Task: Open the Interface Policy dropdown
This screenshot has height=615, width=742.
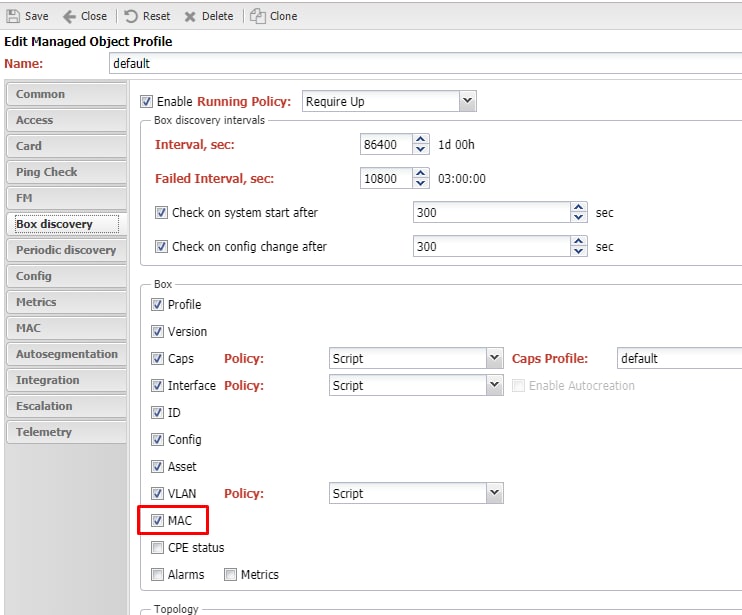Action: pyautogui.click(x=495, y=385)
